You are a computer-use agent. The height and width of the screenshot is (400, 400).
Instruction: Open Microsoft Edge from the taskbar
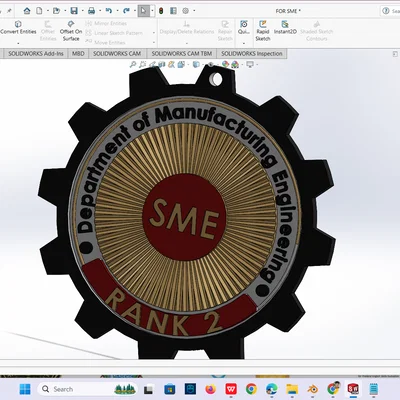tap(272, 389)
